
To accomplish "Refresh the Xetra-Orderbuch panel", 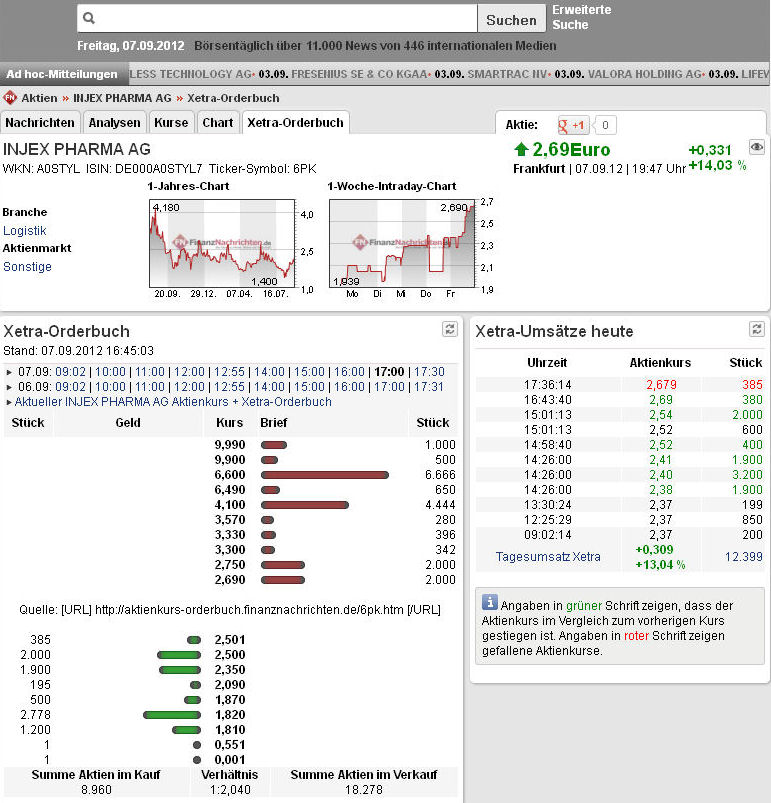I will pos(449,329).
